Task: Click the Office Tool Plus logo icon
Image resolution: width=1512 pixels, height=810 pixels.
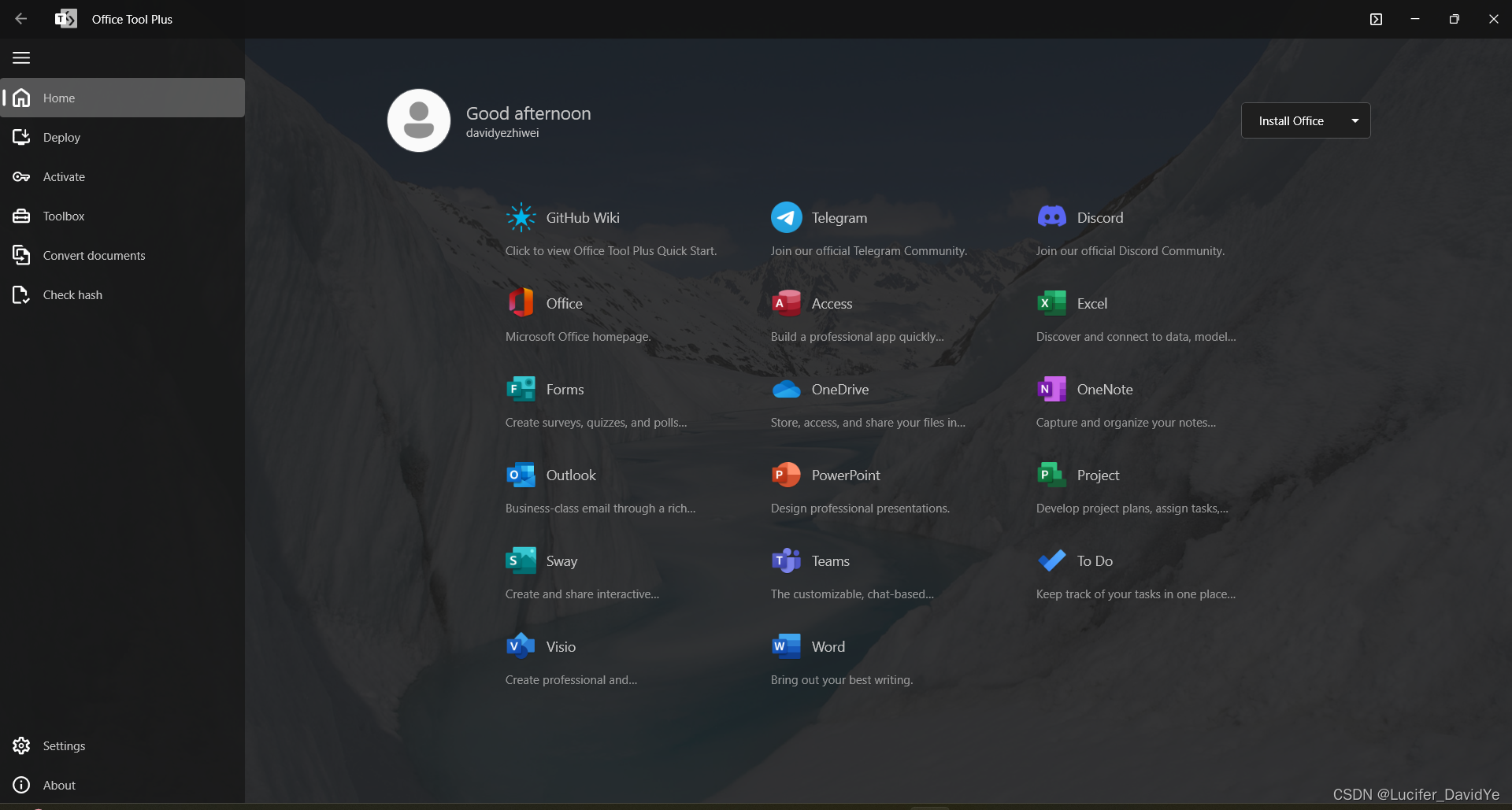Action: pos(66,19)
